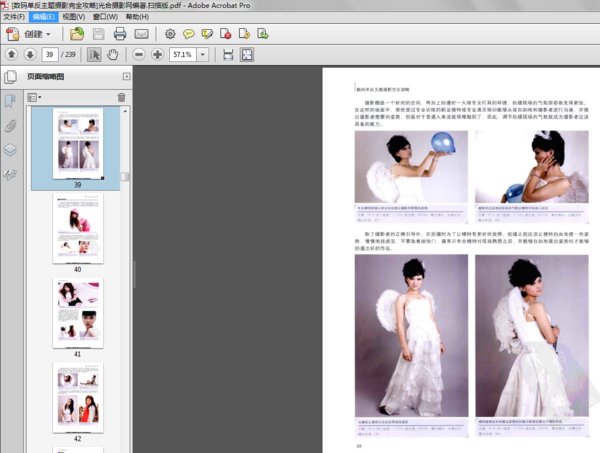This screenshot has width=600, height=453.
Task: Open the 编辑(E) menu
Action: [x=43, y=17]
